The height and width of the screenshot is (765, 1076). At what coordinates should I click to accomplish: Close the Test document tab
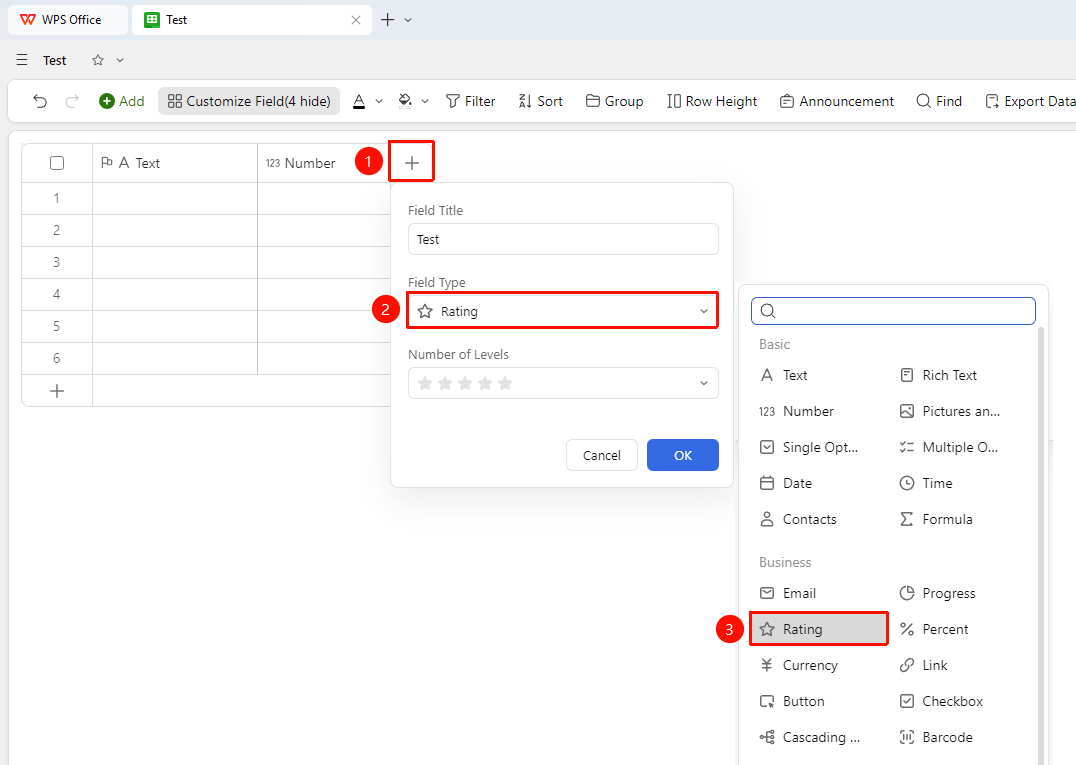(355, 20)
